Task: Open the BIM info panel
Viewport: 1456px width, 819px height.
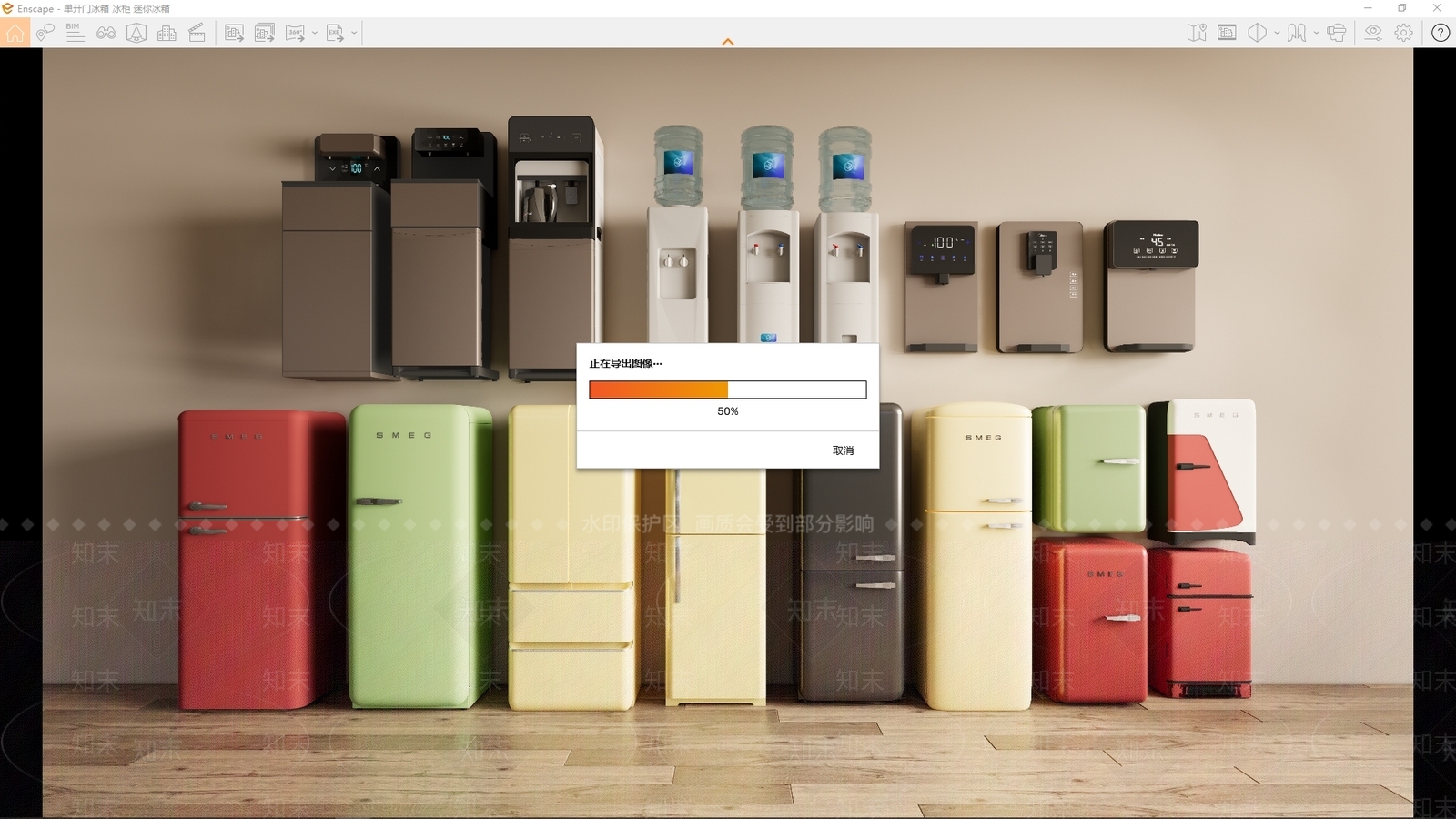Action: pos(76,34)
